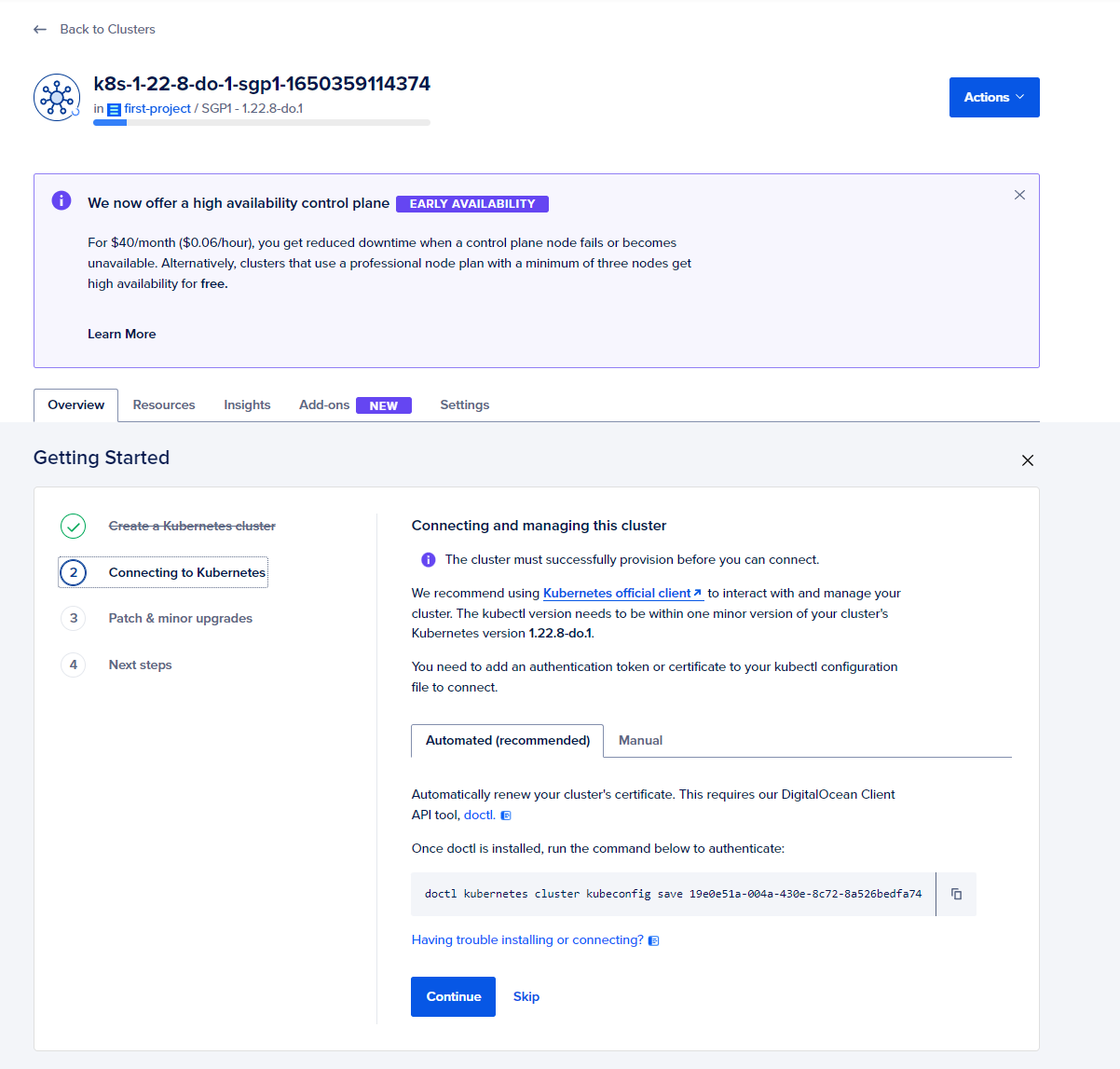Click the step 4 circle icon
1120x1069 pixels.
[x=74, y=665]
